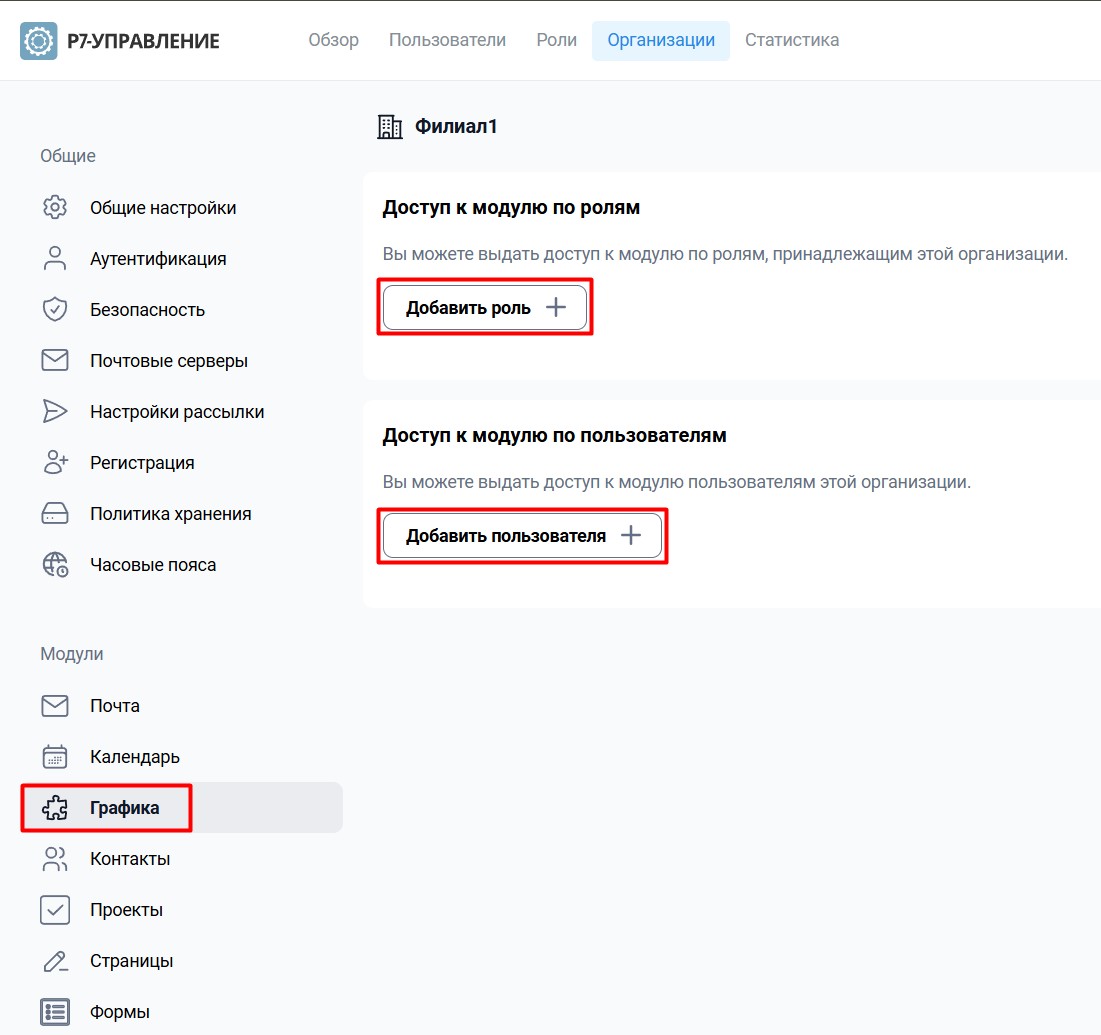Open the Контакты module item
This screenshot has width=1101, height=1035.
(182, 859)
